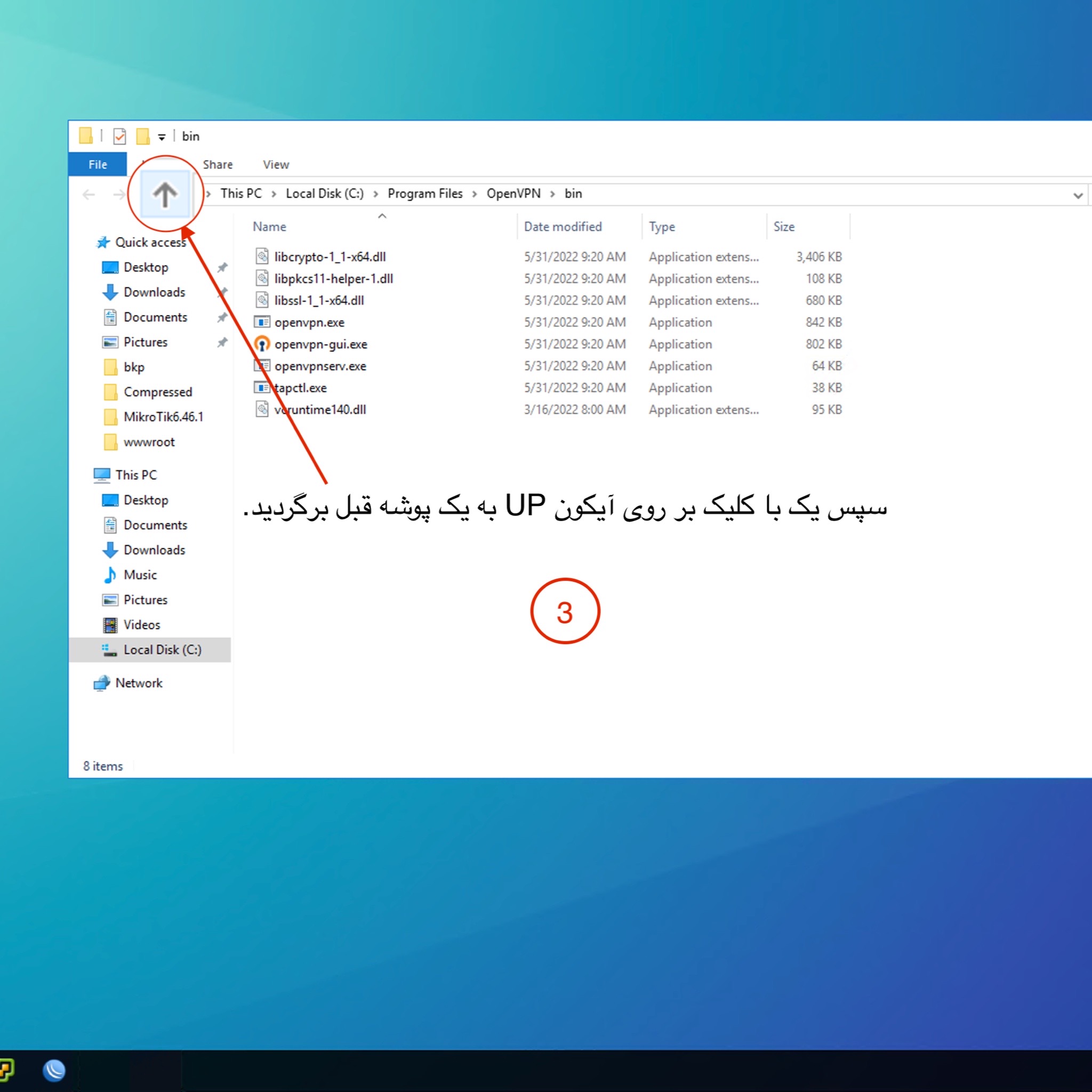The image size is (1092, 1092).
Task: Click the 8 items status bar text
Action: (x=103, y=766)
